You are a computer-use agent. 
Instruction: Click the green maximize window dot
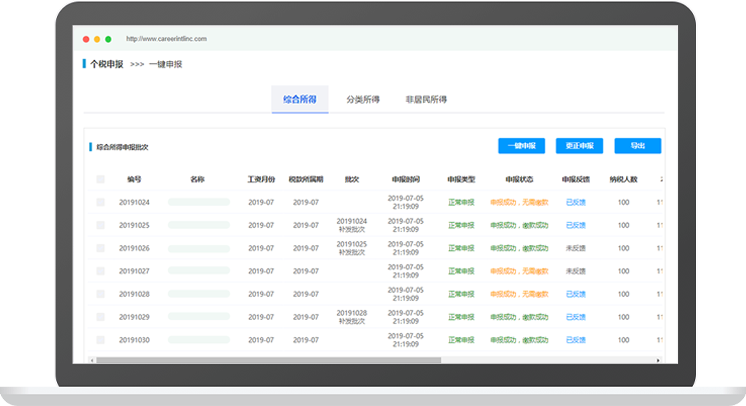tap(108, 39)
